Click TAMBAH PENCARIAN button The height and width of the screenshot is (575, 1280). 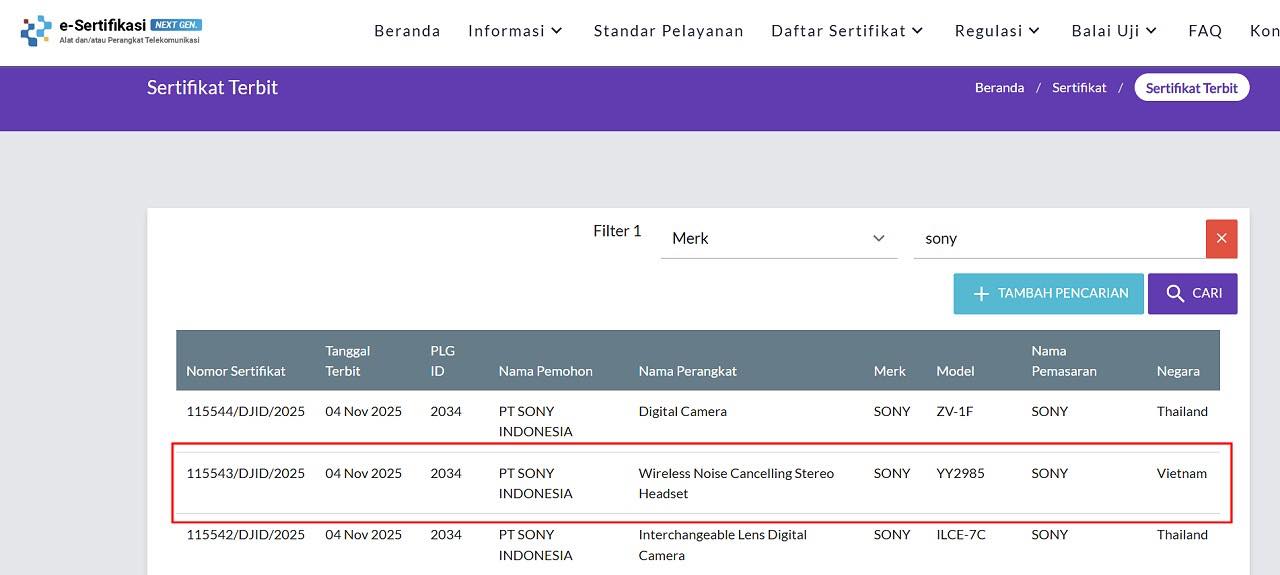pos(1048,294)
